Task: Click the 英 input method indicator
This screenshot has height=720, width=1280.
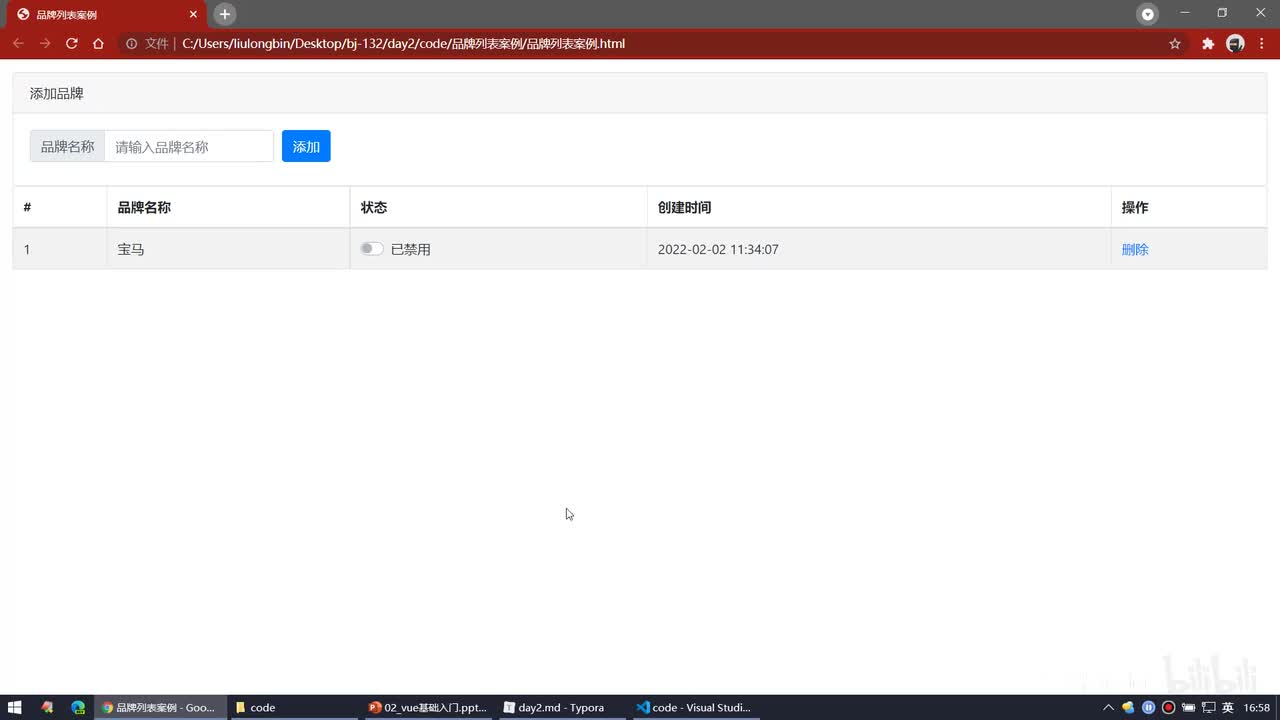Action: [x=1228, y=707]
